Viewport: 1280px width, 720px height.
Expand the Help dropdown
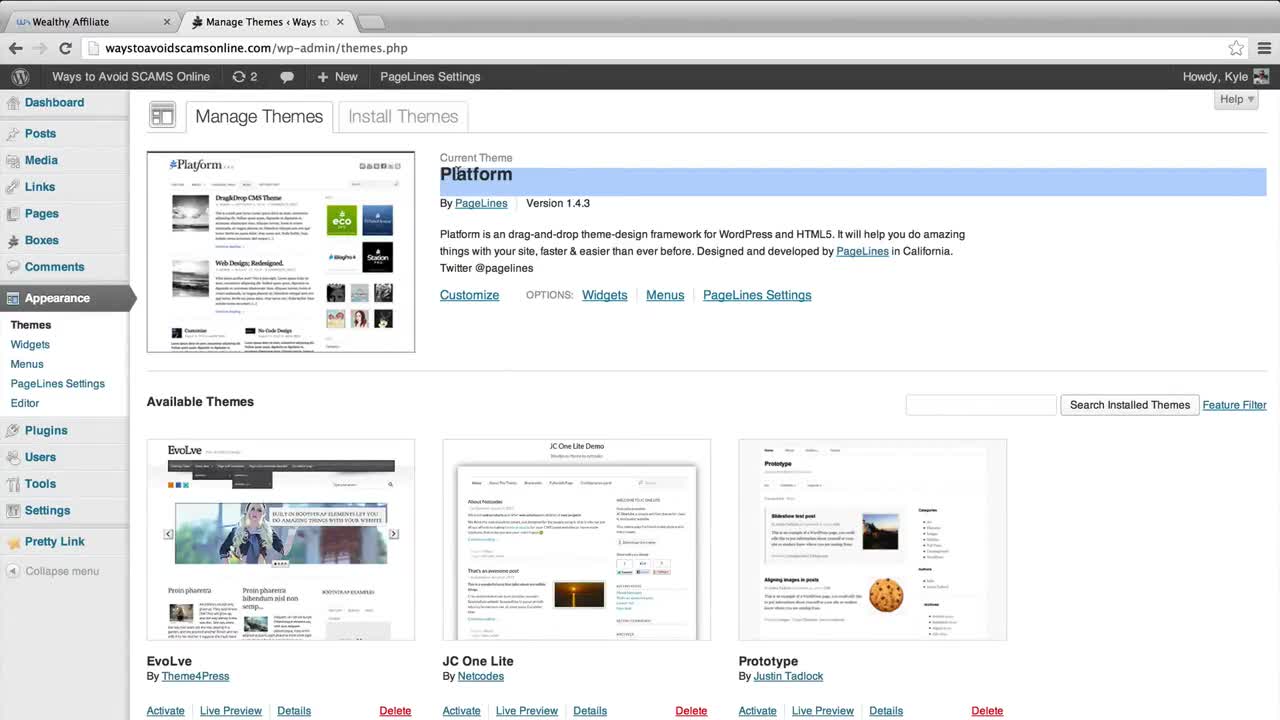[x=1237, y=99]
